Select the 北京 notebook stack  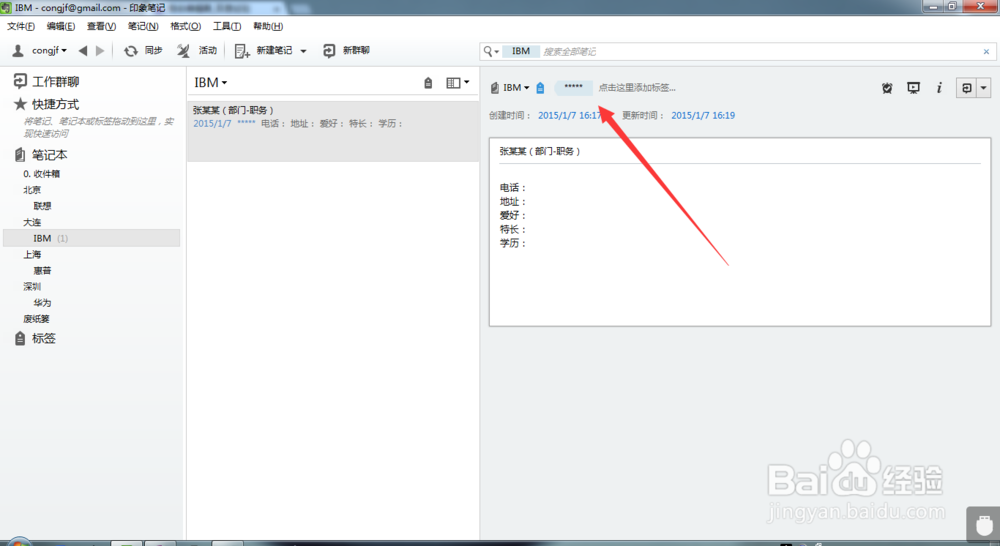tap(32, 190)
